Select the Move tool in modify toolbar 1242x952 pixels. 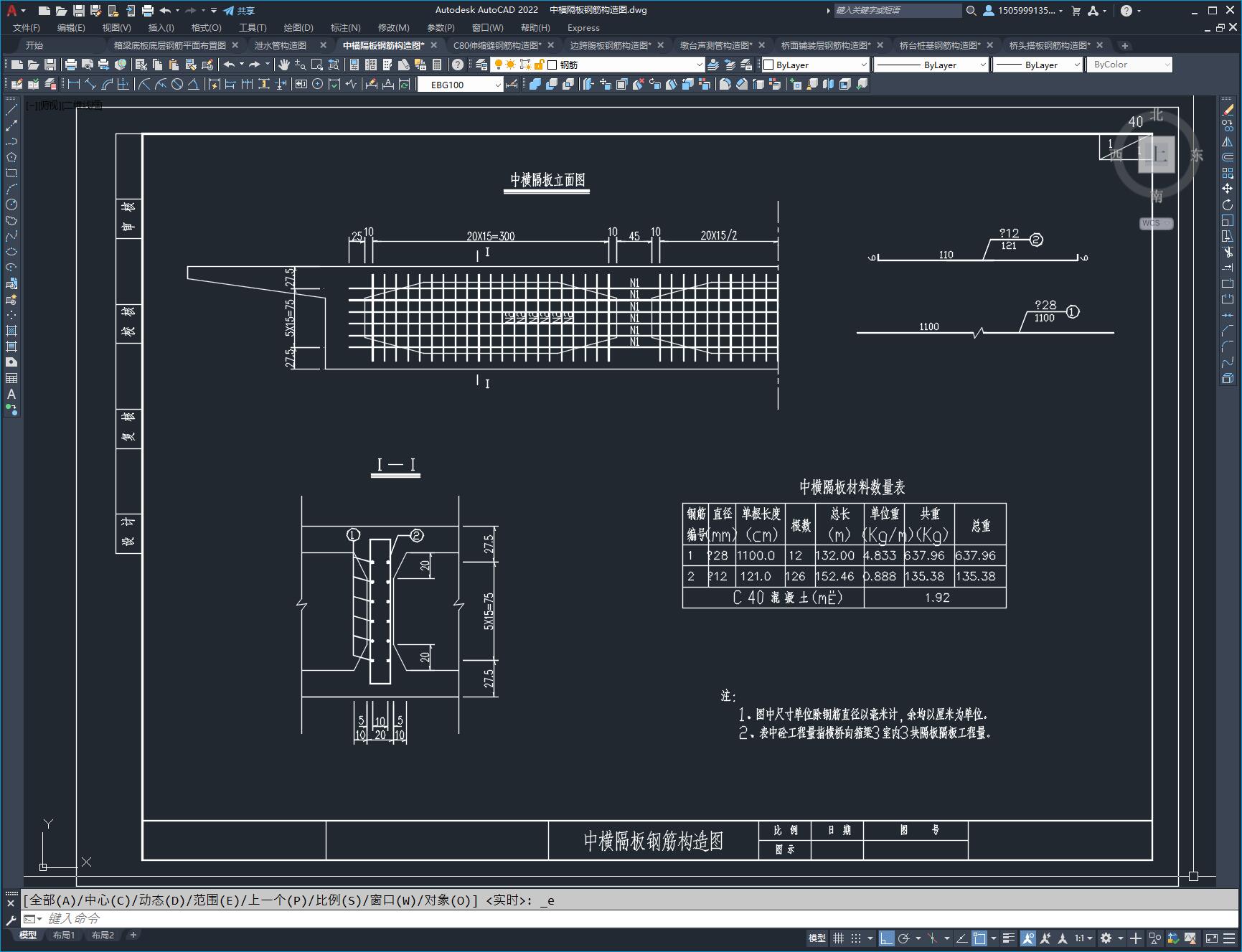[1228, 189]
